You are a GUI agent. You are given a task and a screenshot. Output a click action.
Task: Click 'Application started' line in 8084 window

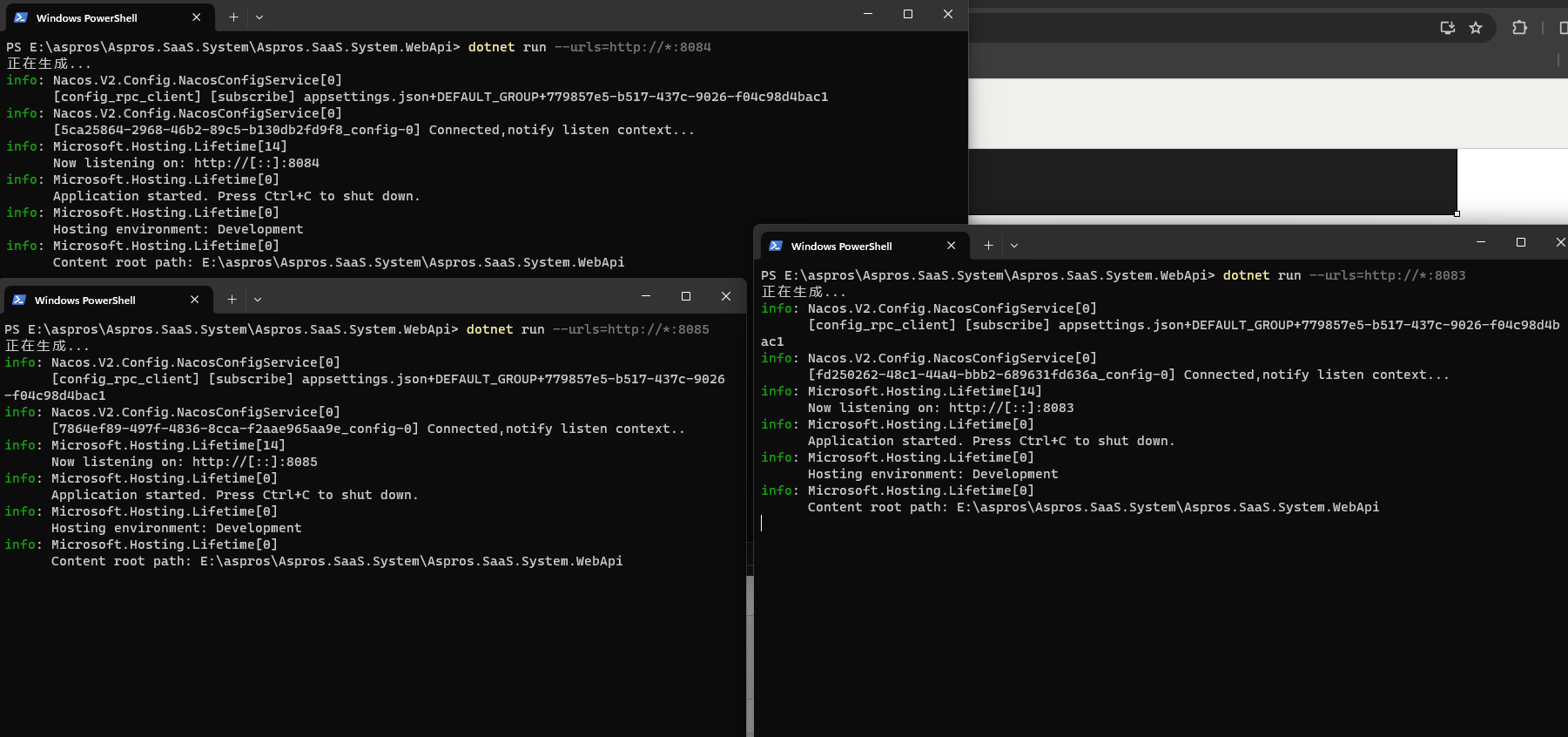click(x=237, y=196)
